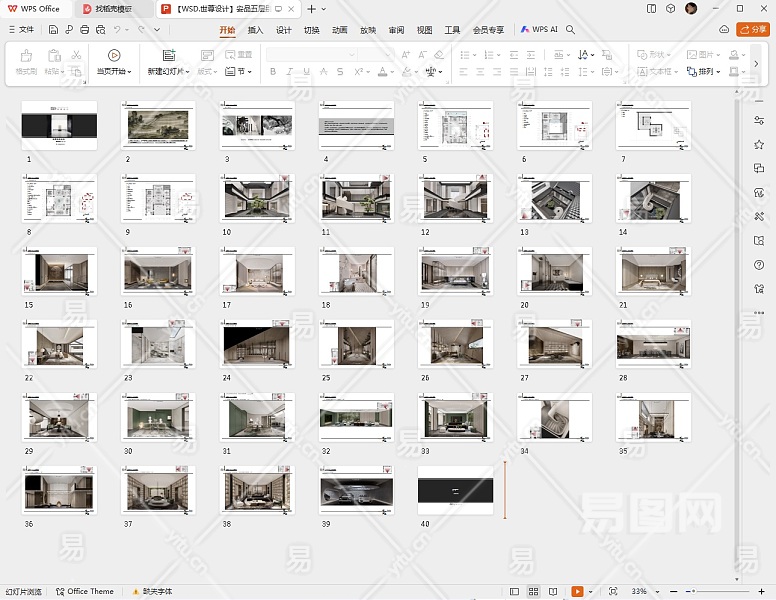Click the star favorites icon in sidebar

[760, 145]
